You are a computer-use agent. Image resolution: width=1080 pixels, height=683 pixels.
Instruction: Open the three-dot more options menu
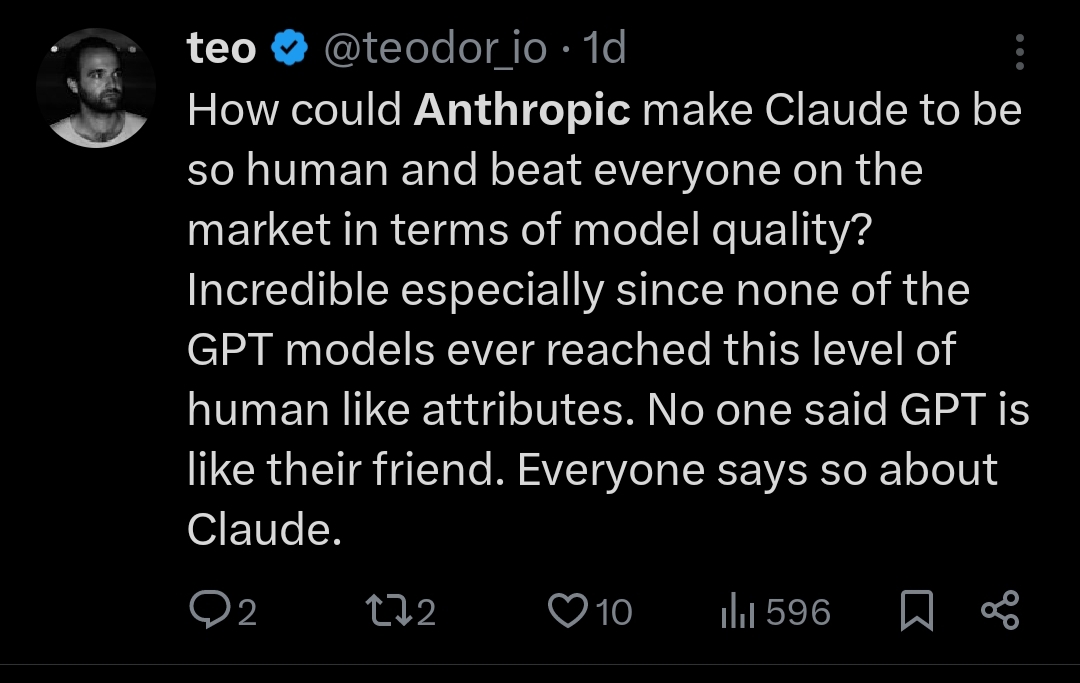[1019, 52]
